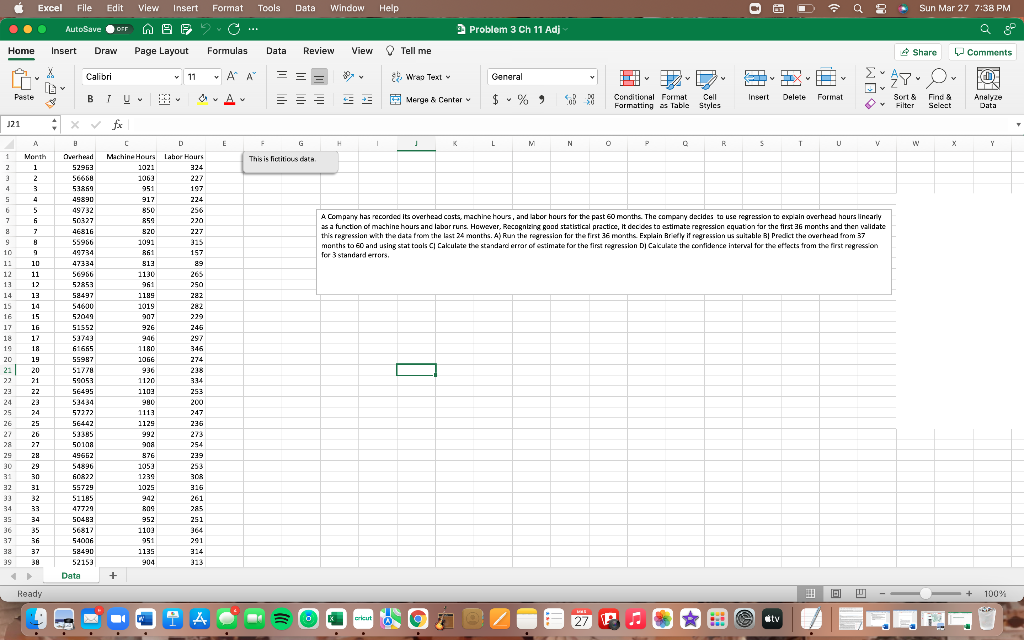Click the Increase Decimal icon
1024x640 pixels.
point(571,99)
